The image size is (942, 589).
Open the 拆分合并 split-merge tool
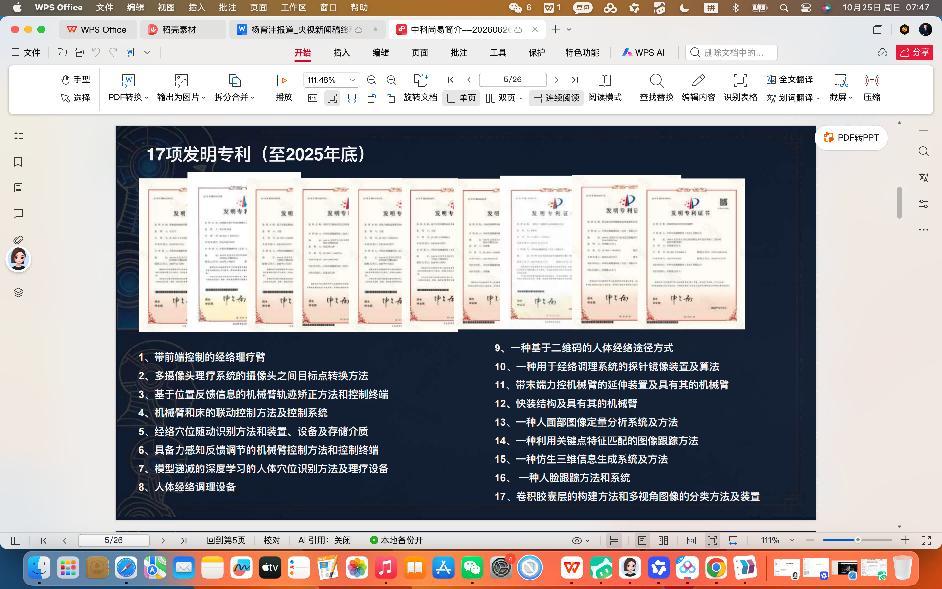pyautogui.click(x=234, y=88)
